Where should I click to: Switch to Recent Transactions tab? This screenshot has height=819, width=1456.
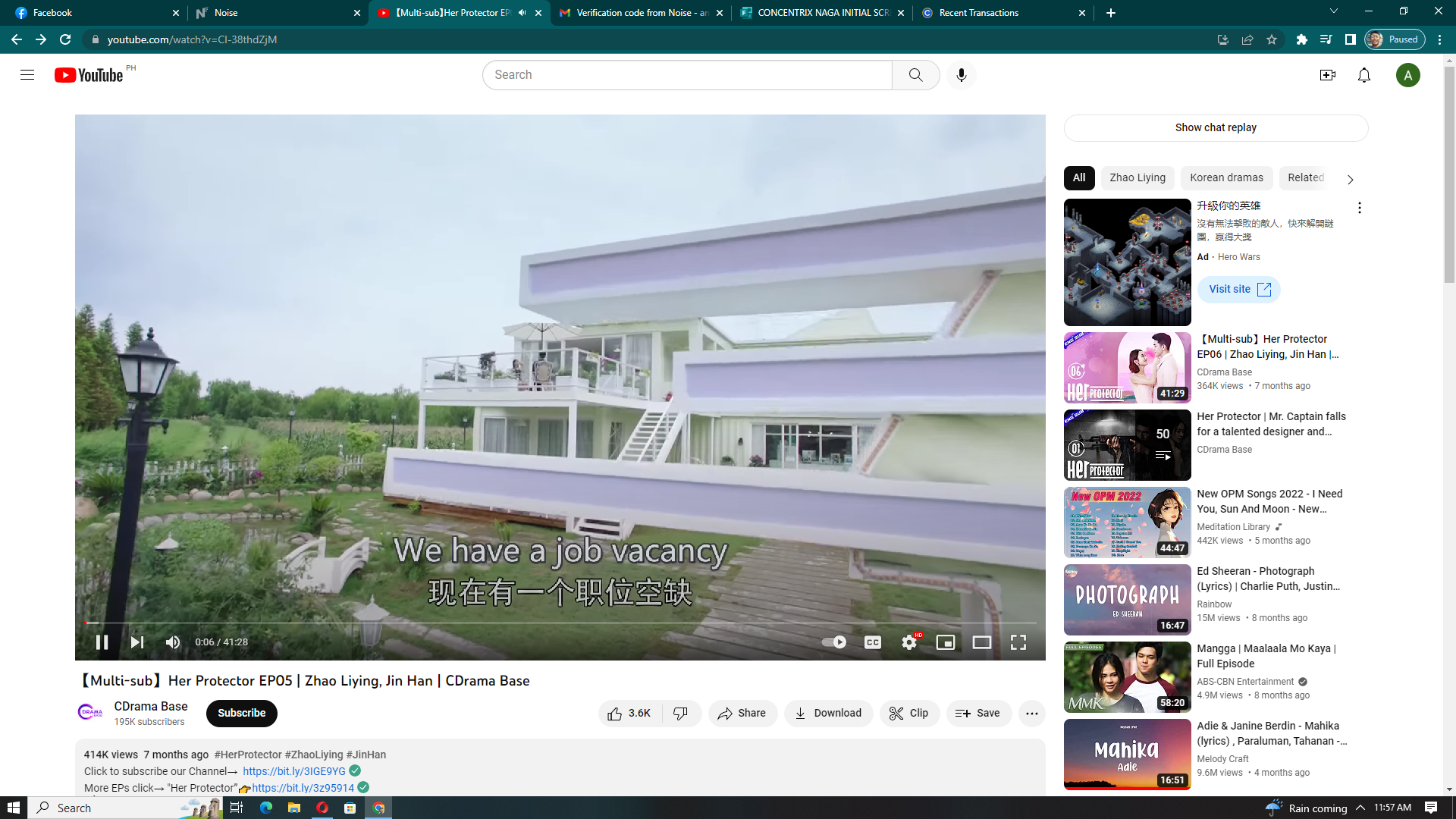point(1003,13)
